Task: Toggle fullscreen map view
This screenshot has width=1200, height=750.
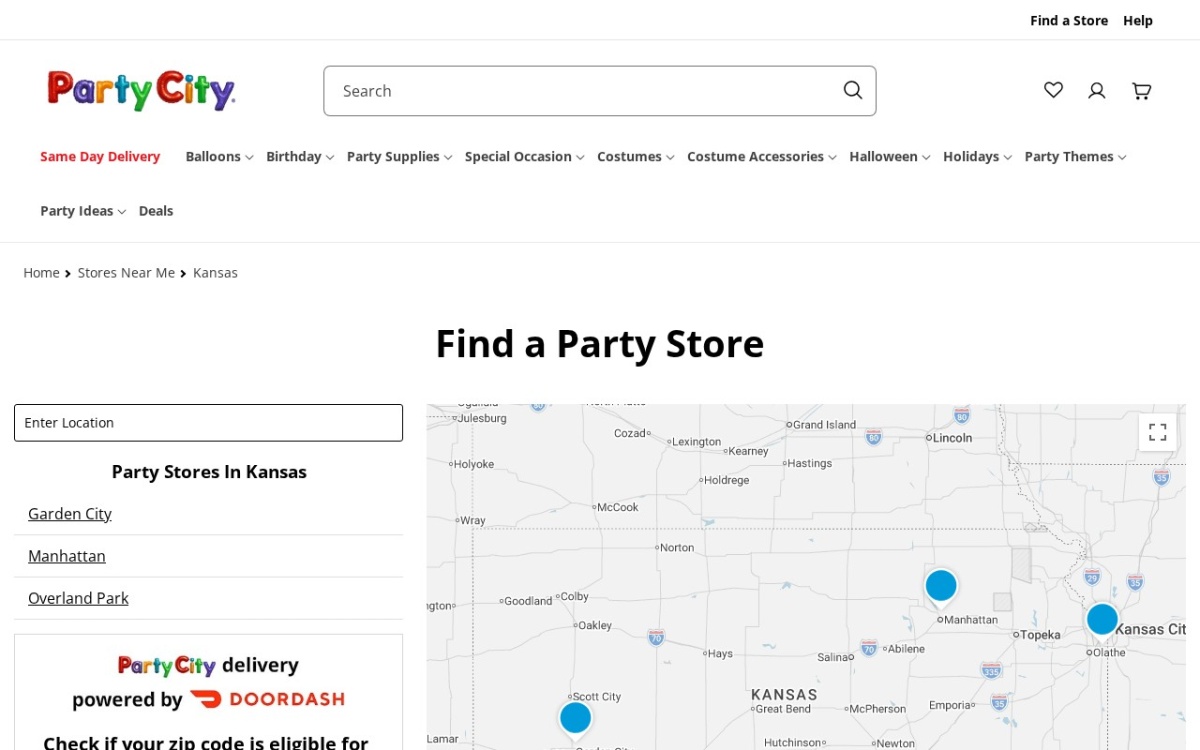Action: pyautogui.click(x=1157, y=432)
